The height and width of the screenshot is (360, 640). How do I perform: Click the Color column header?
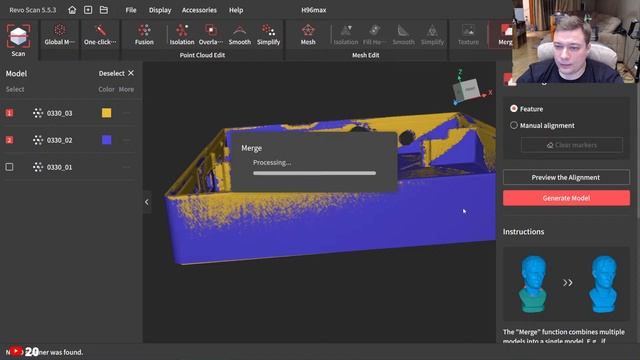106,89
